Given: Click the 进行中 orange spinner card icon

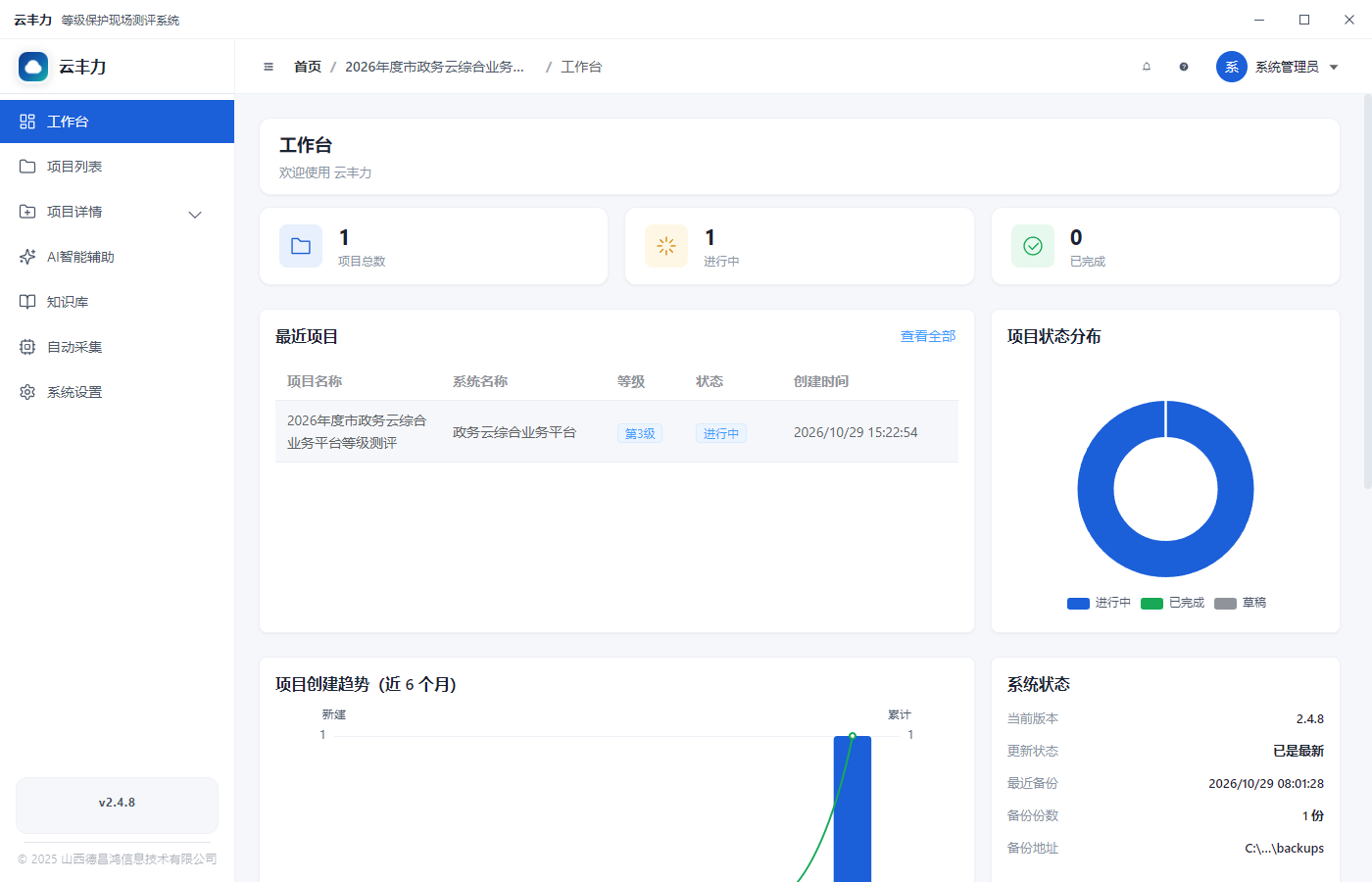Looking at the screenshot, I should (x=666, y=246).
